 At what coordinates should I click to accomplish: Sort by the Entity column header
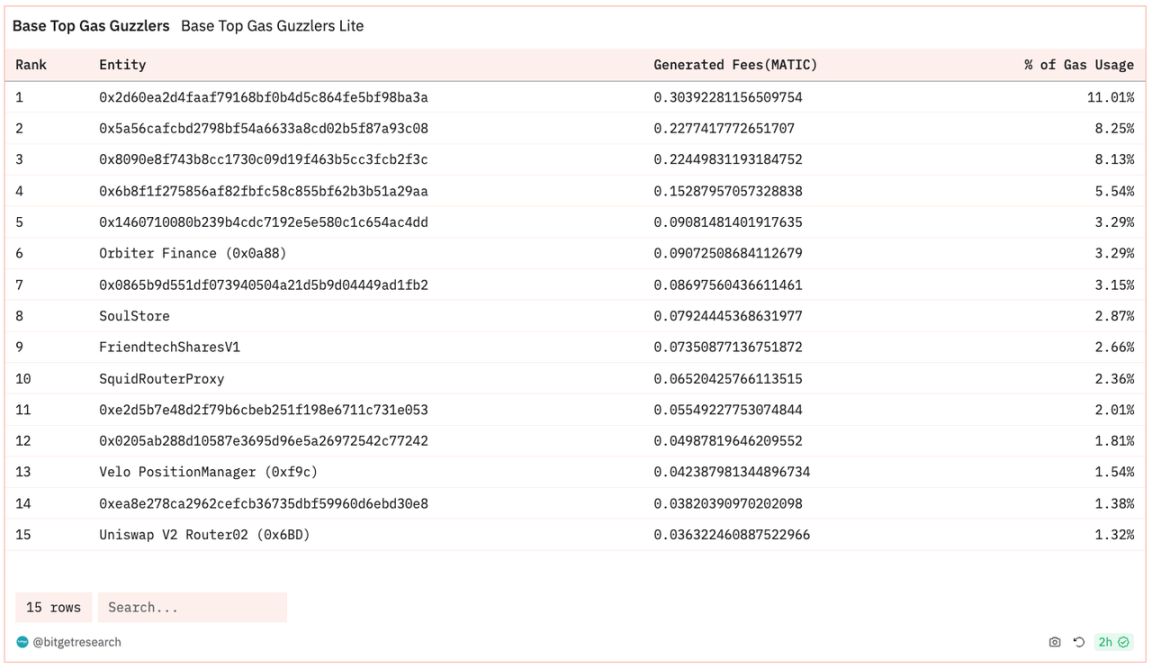[x=123, y=65]
